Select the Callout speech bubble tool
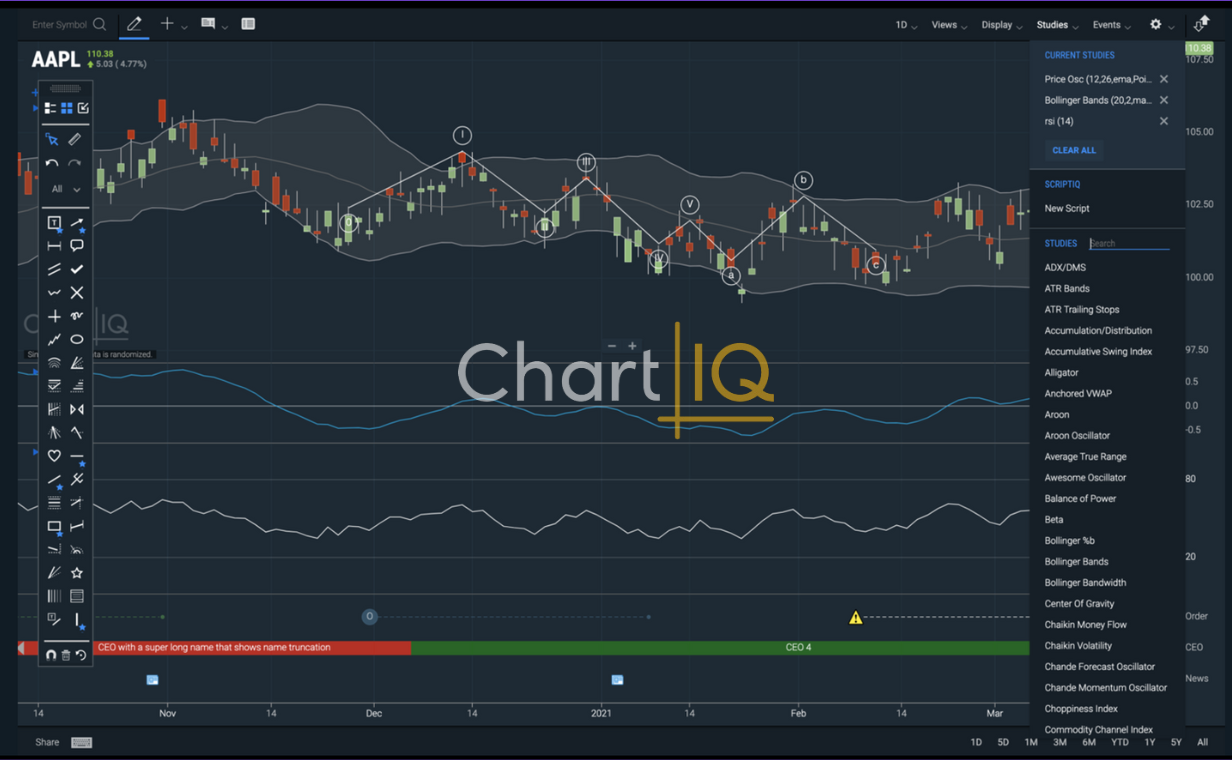Image resolution: width=1232 pixels, height=760 pixels. click(x=77, y=246)
